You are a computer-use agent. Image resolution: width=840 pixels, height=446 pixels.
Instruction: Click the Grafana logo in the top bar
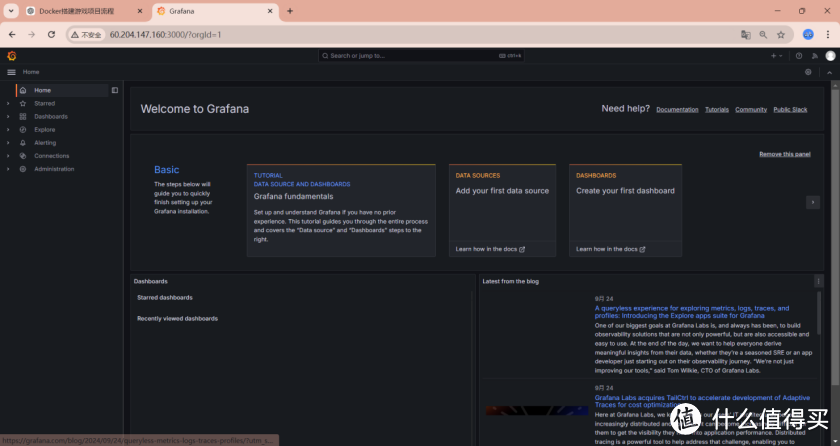pos(12,56)
